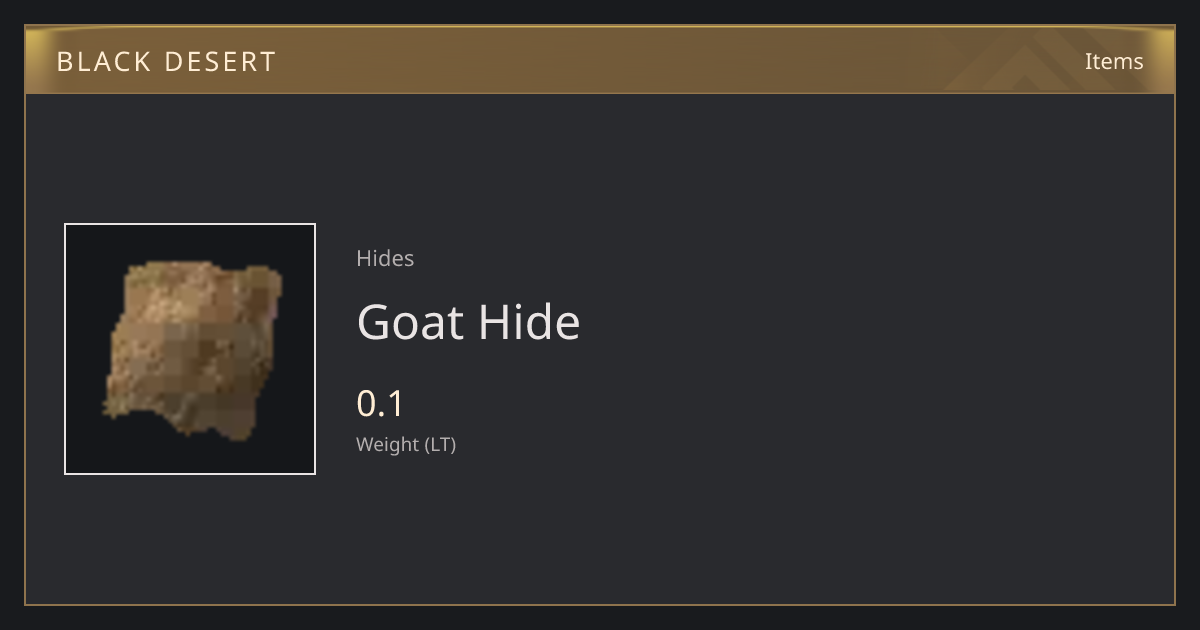Image resolution: width=1200 pixels, height=630 pixels.
Task: Click the 0.1 weight value
Action: 380,404
